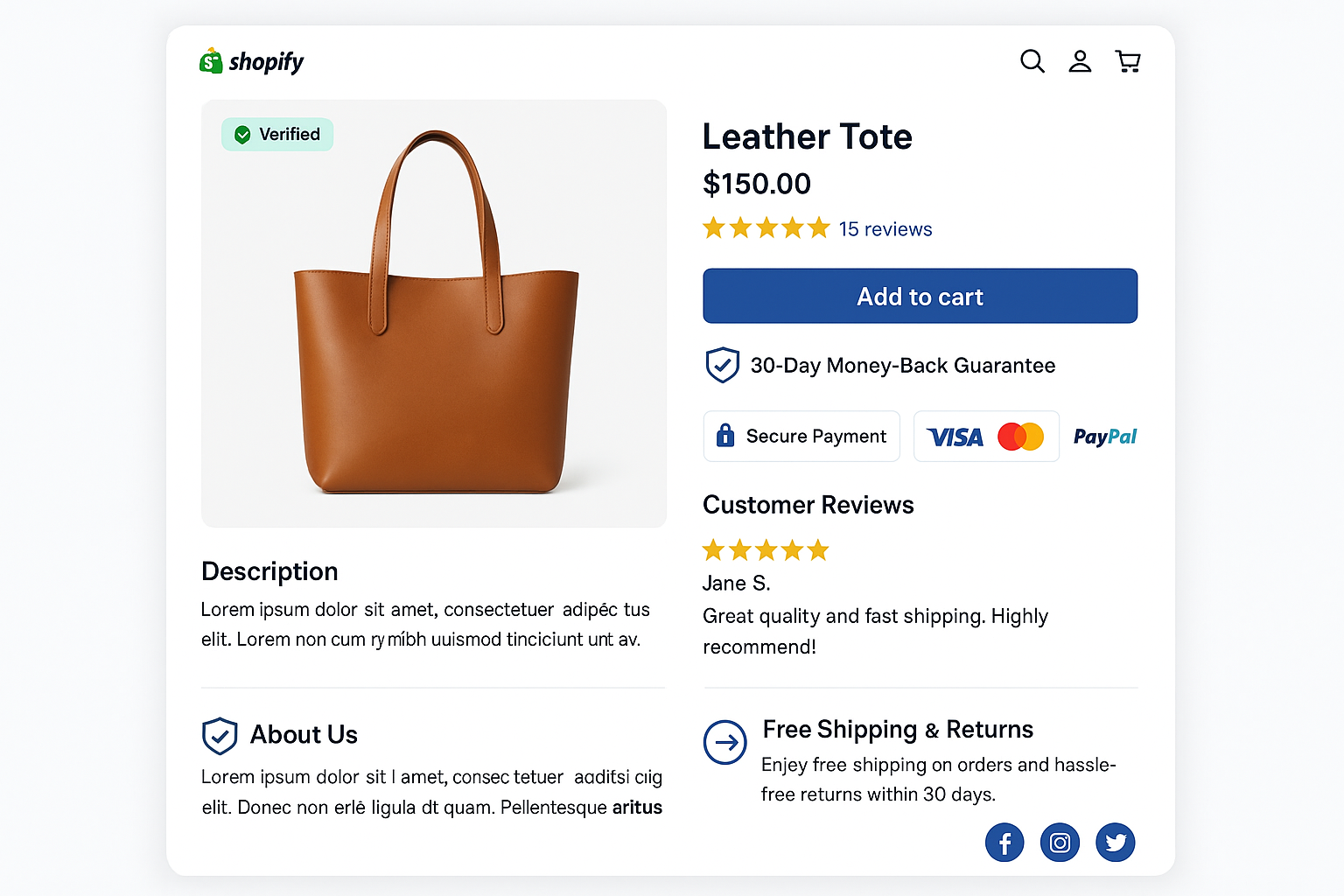Click the Free Shipping arrow icon
The width and height of the screenshot is (1344, 896).
724,742
